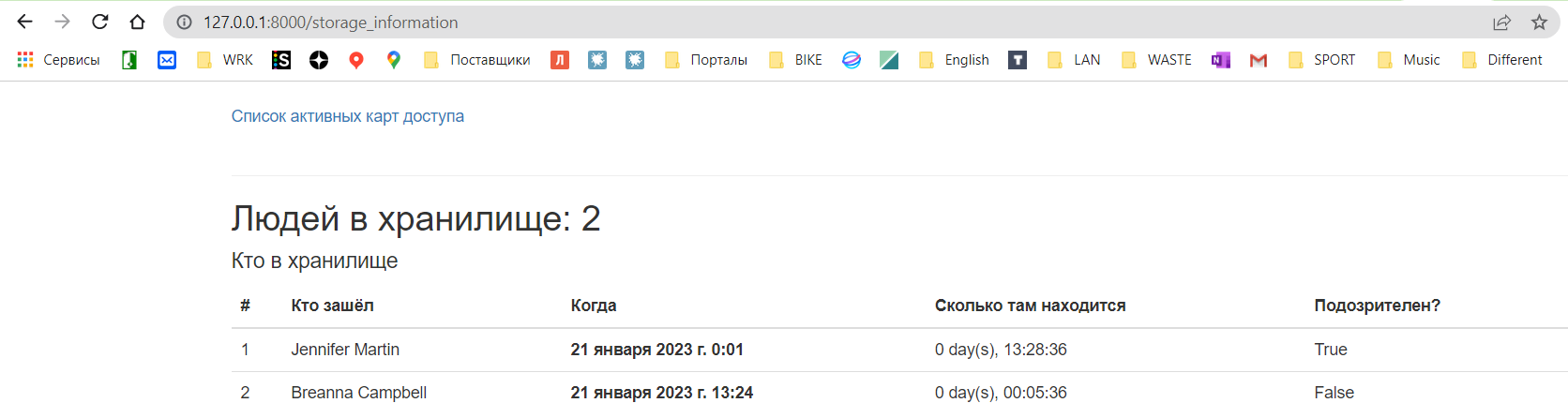The image size is (1568, 418).
Task: Select duration '0 day(s), 13:28:36'
Action: 1001,350
